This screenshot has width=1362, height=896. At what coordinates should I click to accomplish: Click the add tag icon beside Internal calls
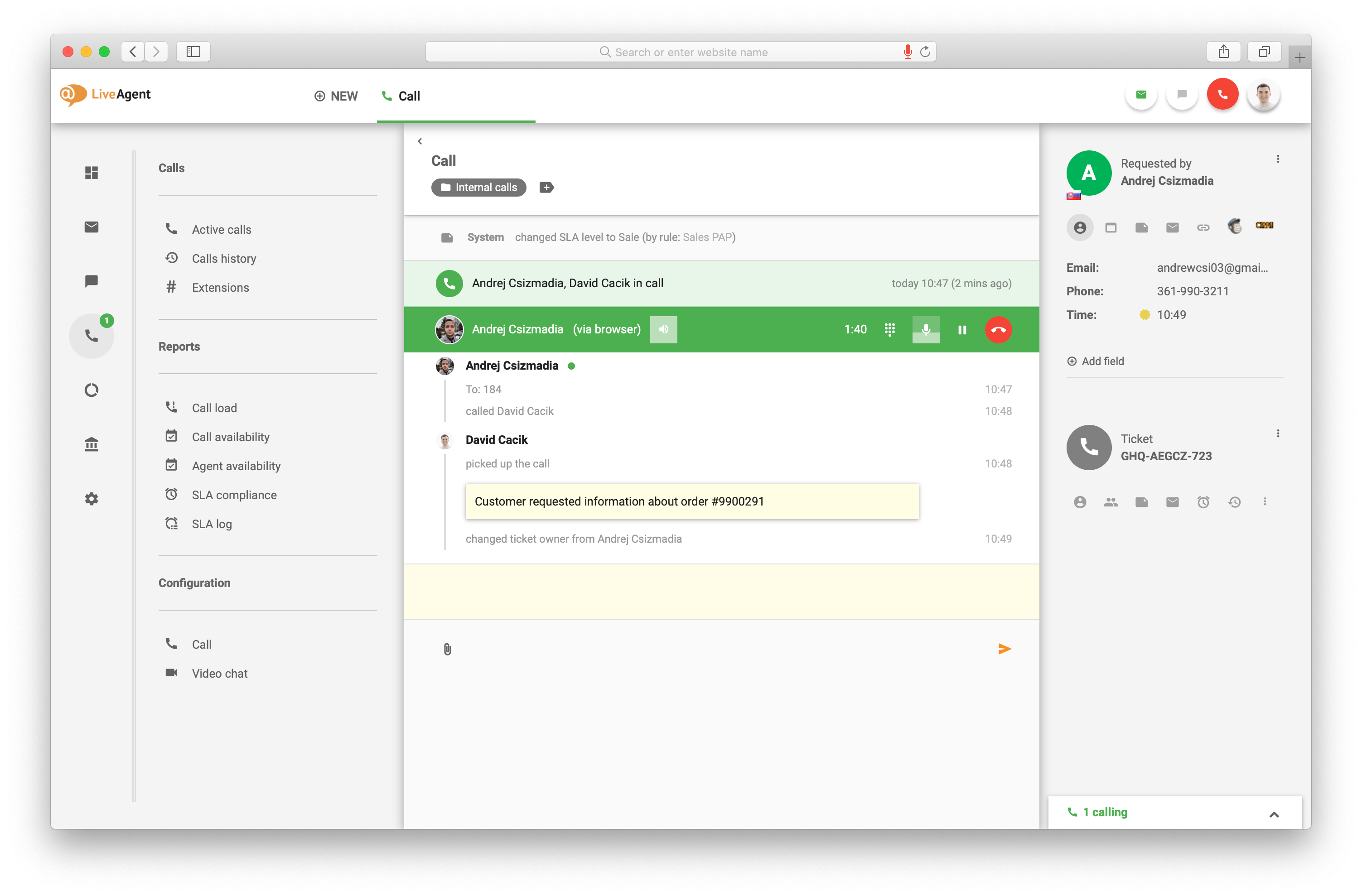[546, 187]
